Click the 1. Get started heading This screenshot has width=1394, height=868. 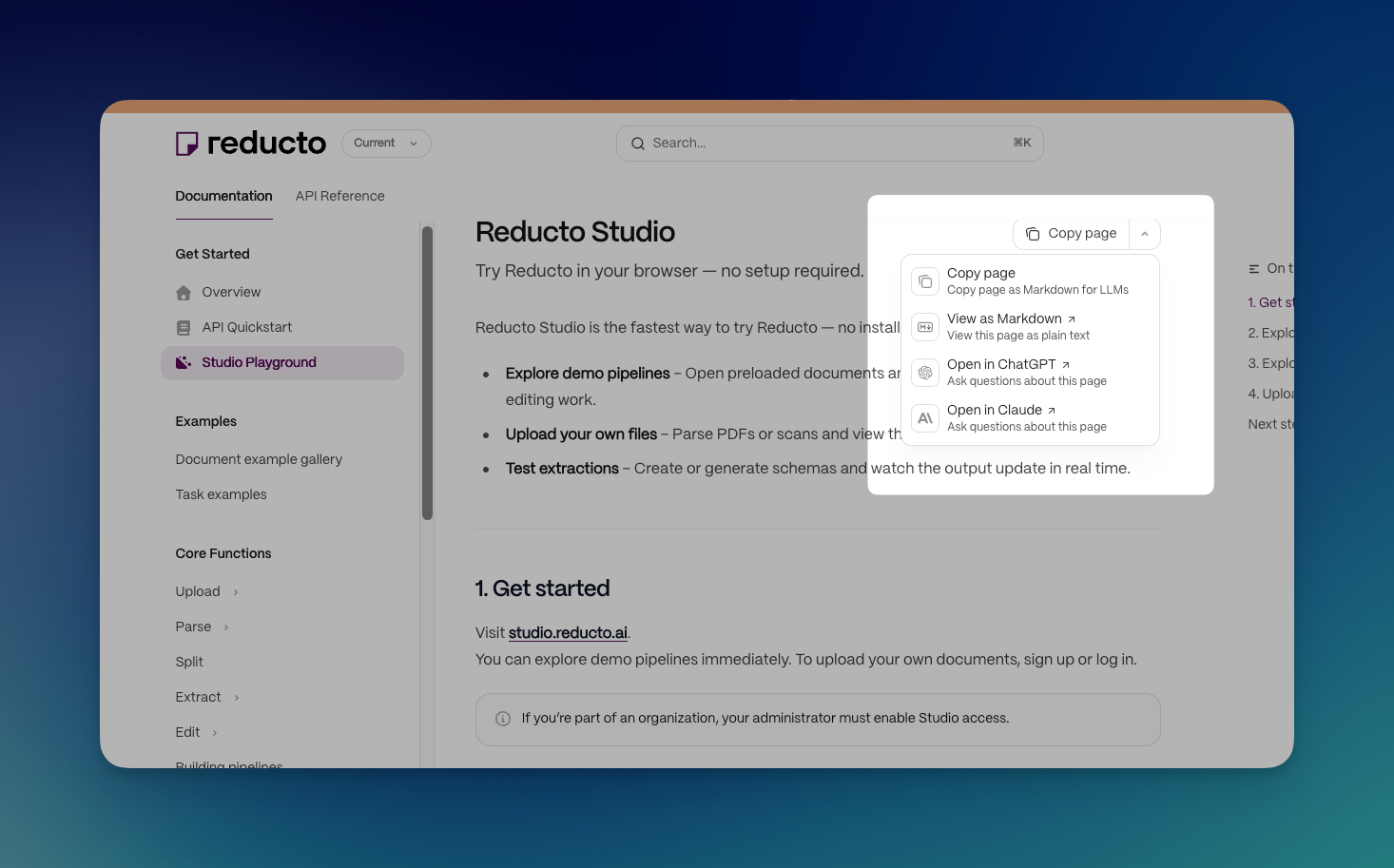pyautogui.click(x=542, y=588)
